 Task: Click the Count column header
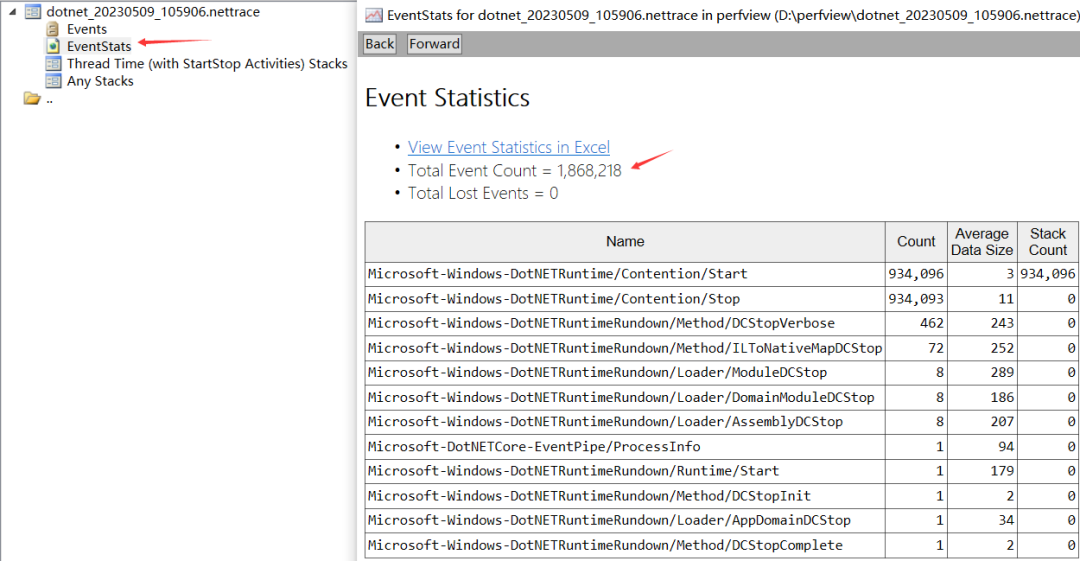click(916, 241)
